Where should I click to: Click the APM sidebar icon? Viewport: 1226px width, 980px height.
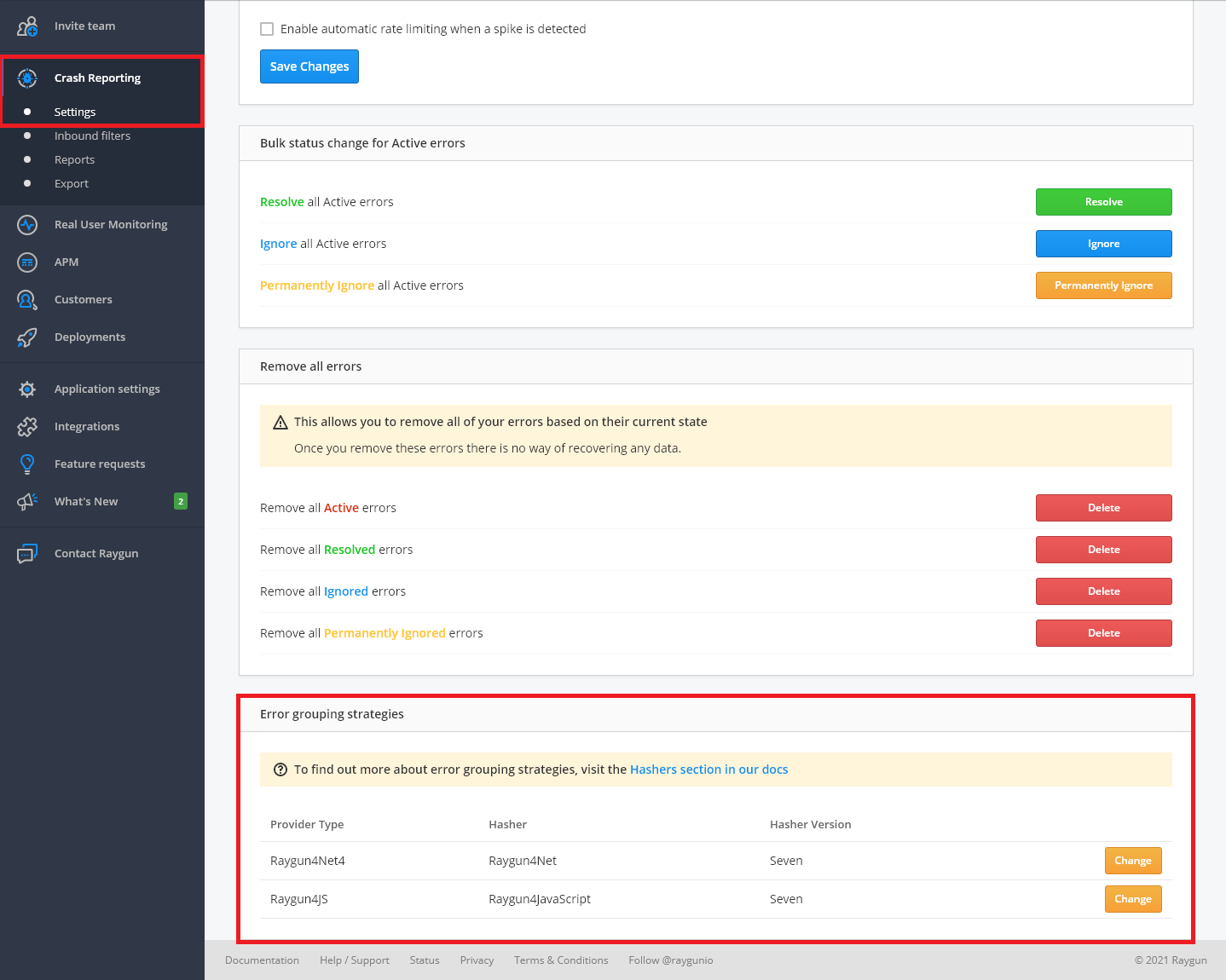point(27,262)
